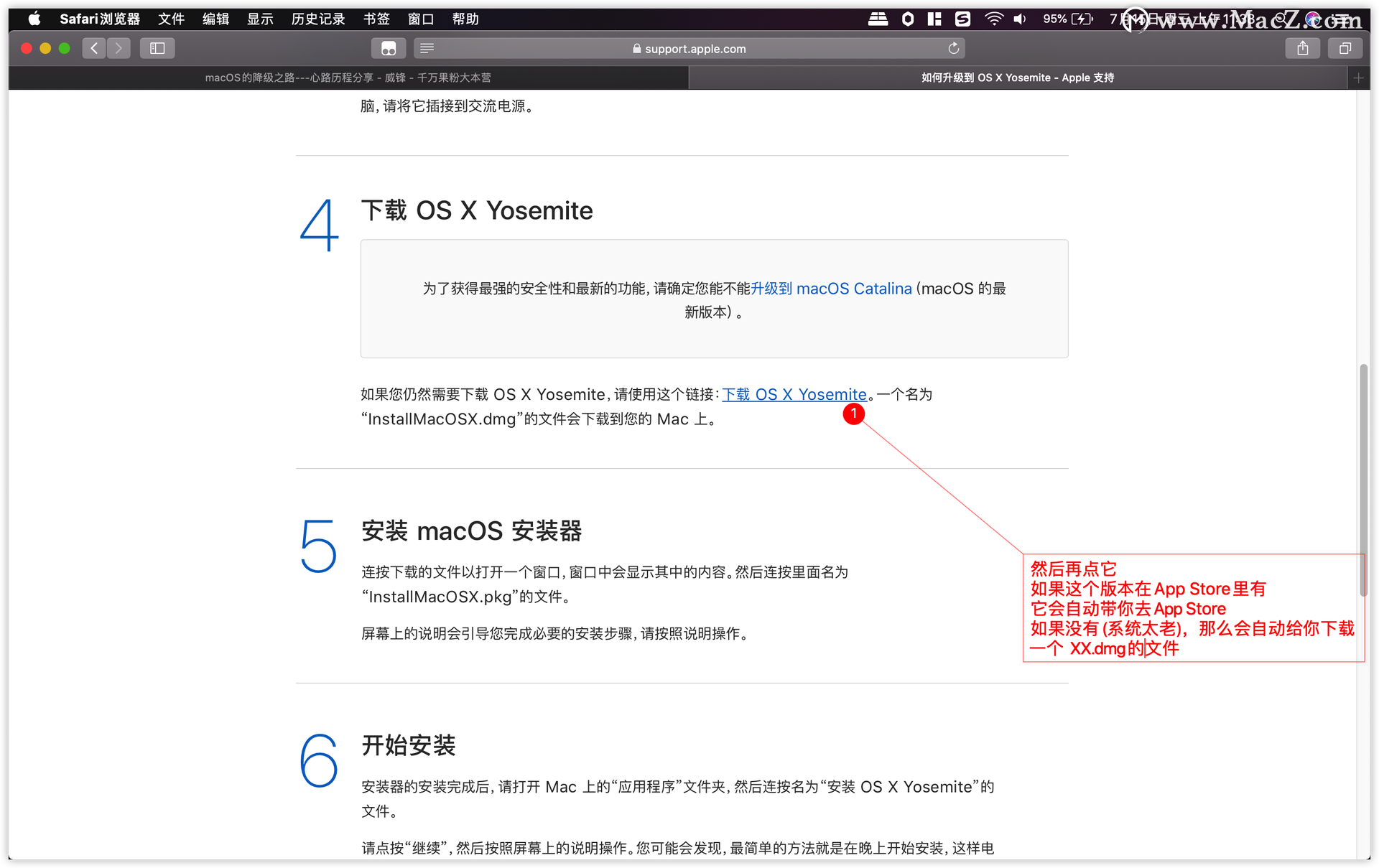This screenshot has height=868, width=1379.
Task: Open the Sogou input method S icon
Action: (x=962, y=19)
